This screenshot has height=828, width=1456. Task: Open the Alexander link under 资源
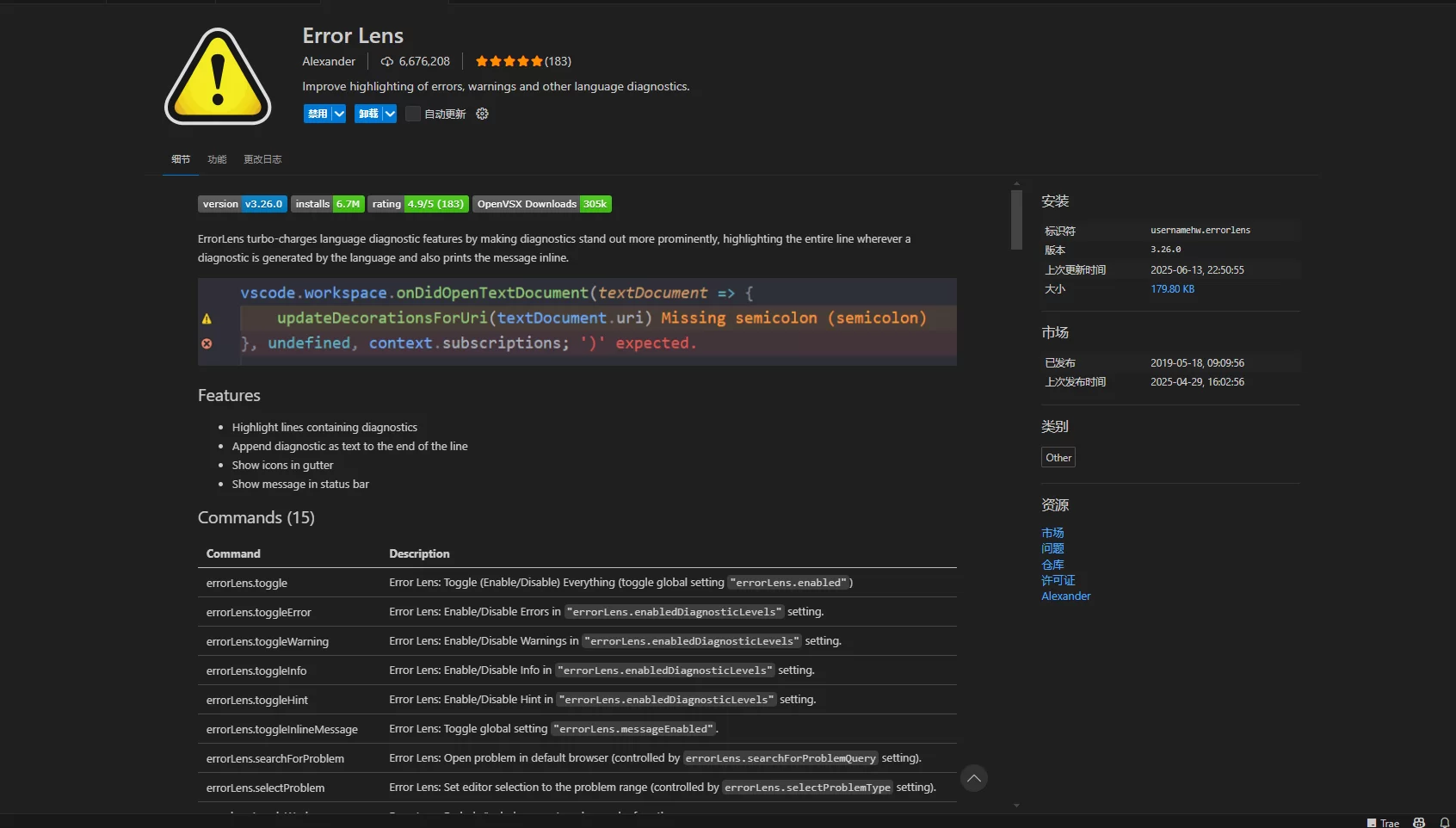pyautogui.click(x=1066, y=596)
